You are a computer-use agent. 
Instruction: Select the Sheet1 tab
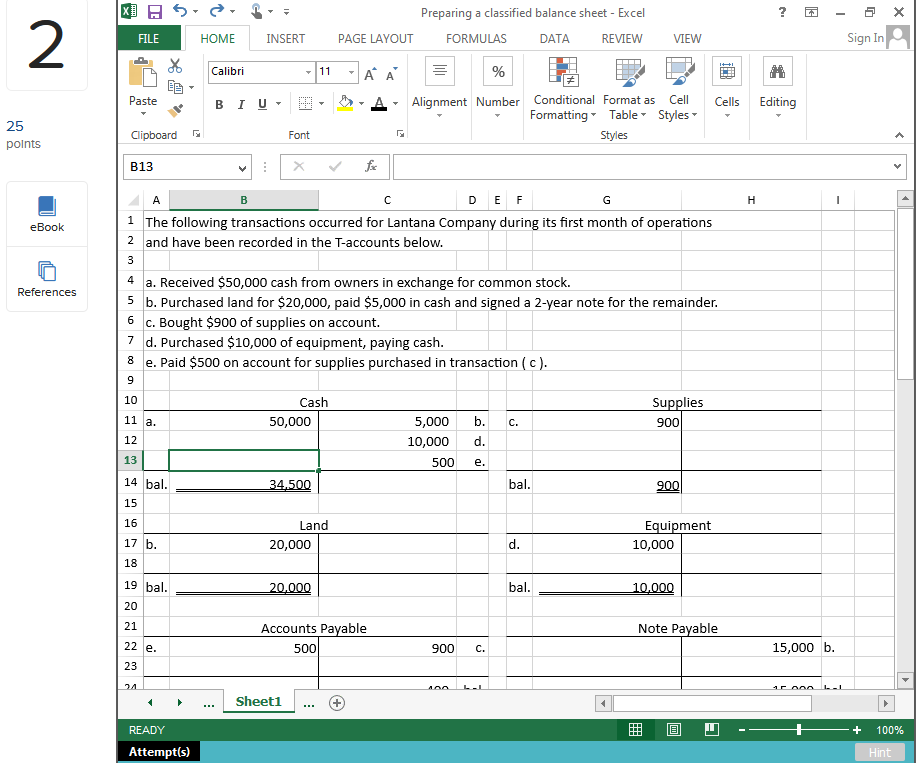(x=258, y=702)
